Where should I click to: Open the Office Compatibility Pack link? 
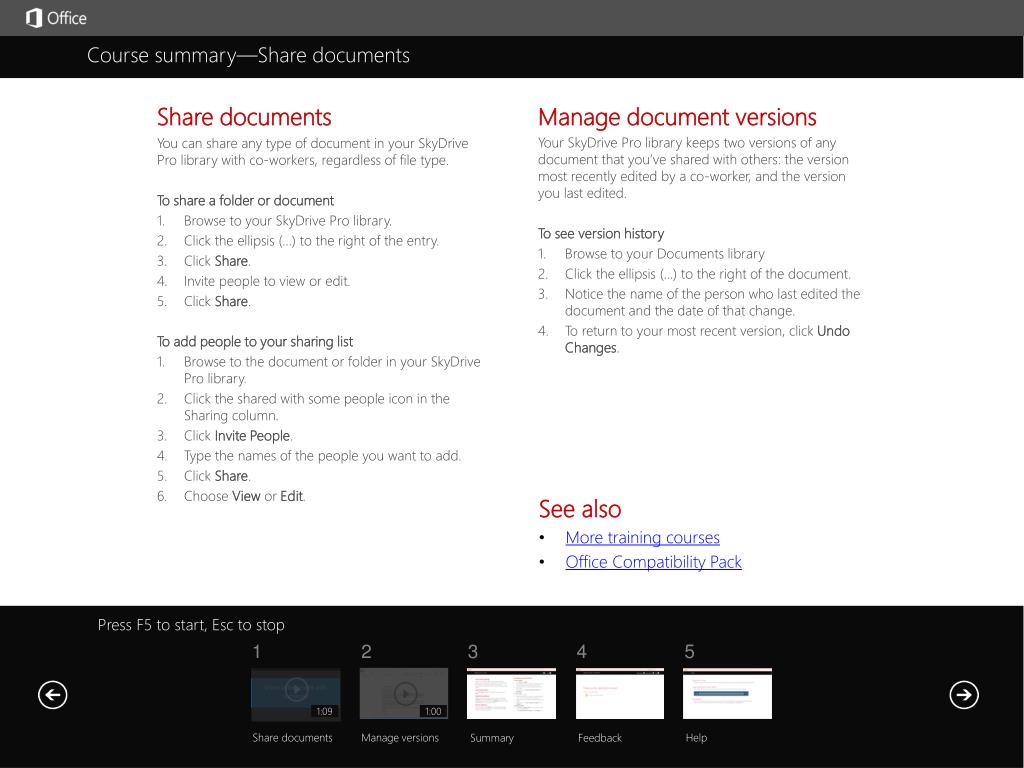(654, 562)
